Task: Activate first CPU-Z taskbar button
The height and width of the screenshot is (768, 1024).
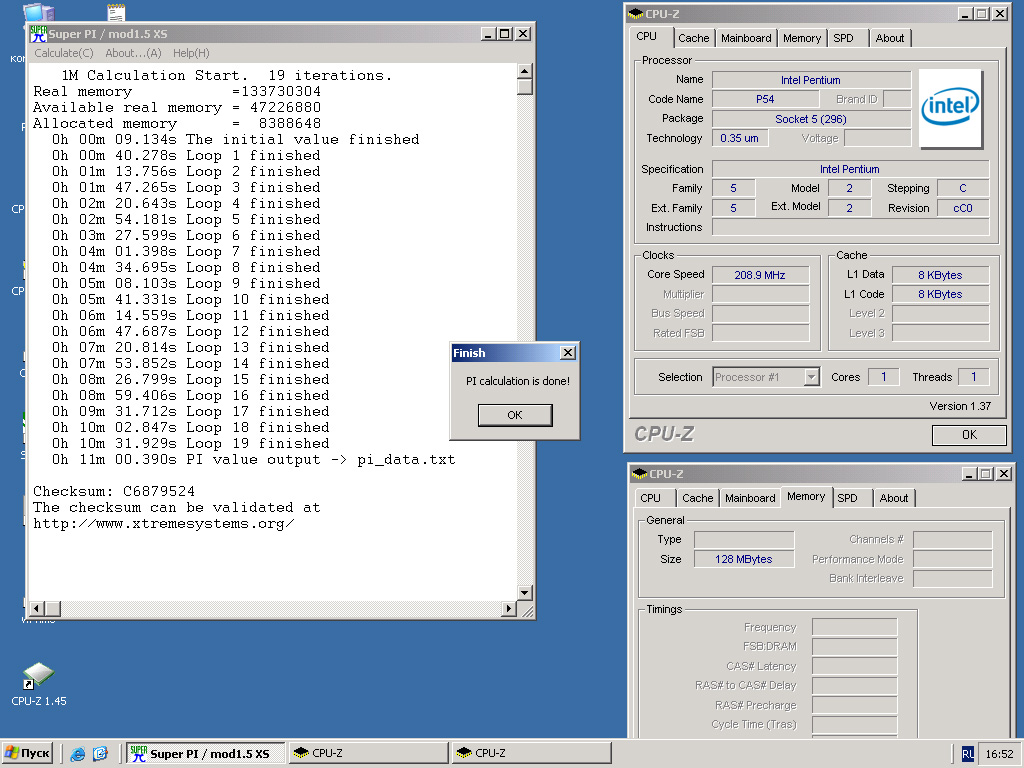Action: click(368, 754)
